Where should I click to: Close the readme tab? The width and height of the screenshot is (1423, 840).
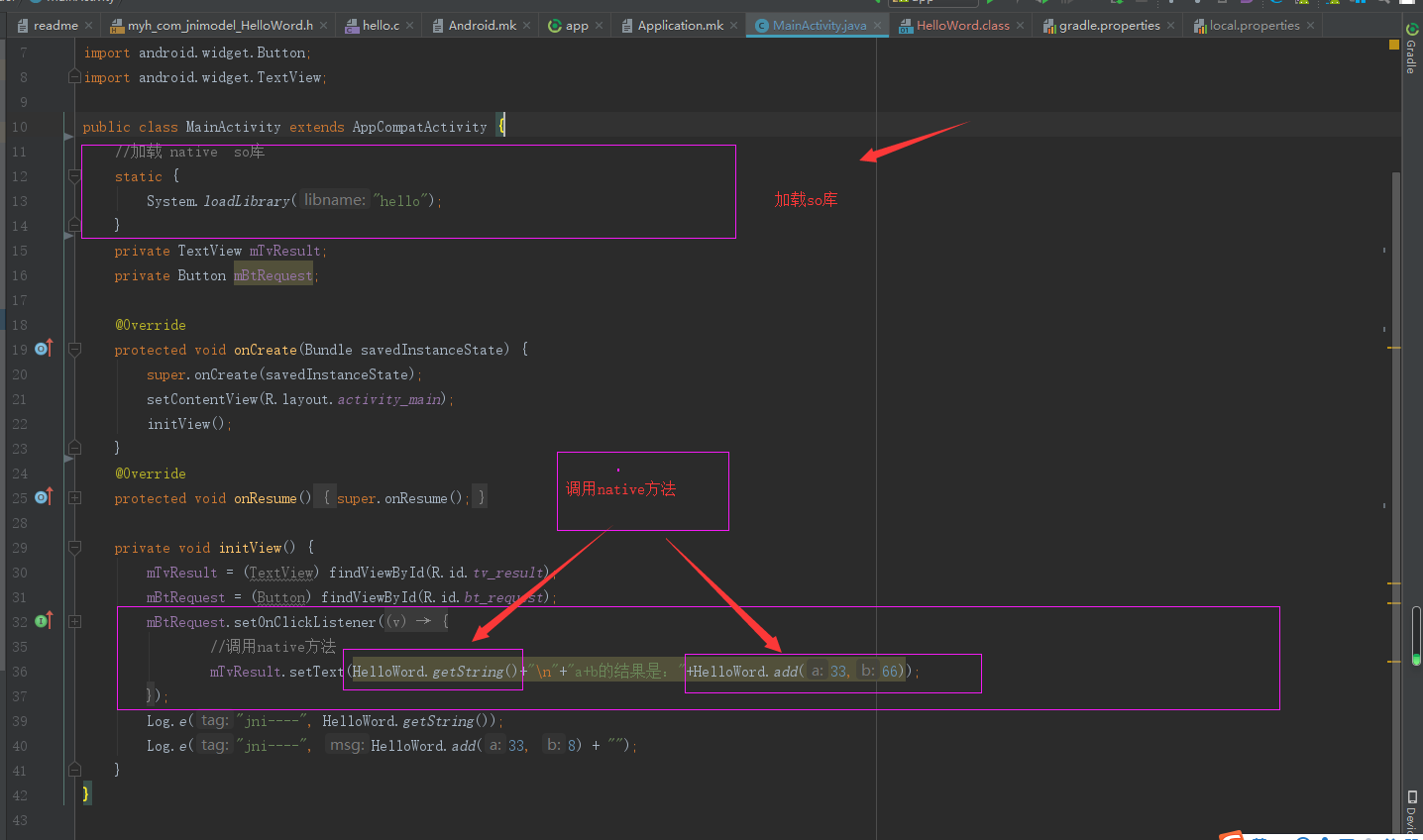[x=89, y=26]
